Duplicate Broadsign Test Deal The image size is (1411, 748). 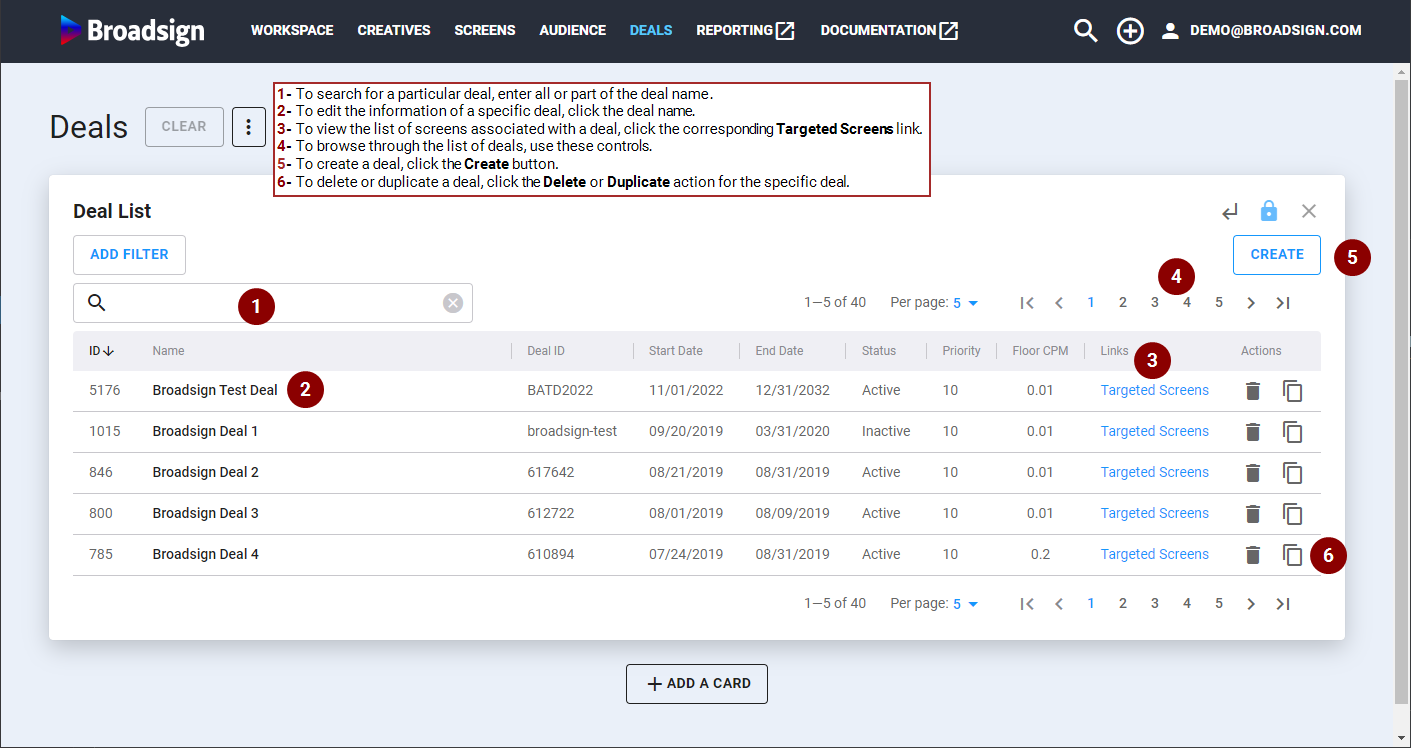coord(1293,391)
